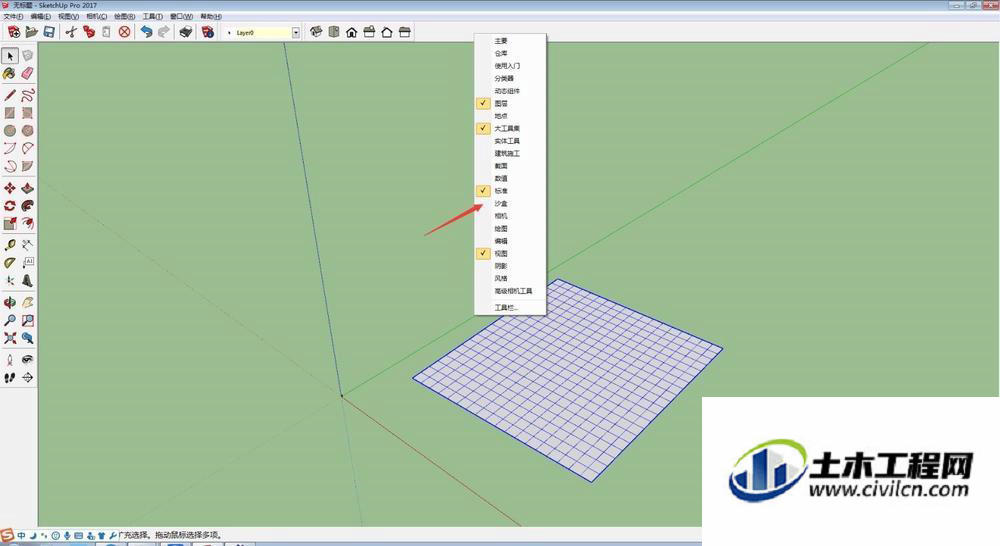Switch to Iso view icon
Viewport: 1000px width, 546px height.
tap(316, 32)
